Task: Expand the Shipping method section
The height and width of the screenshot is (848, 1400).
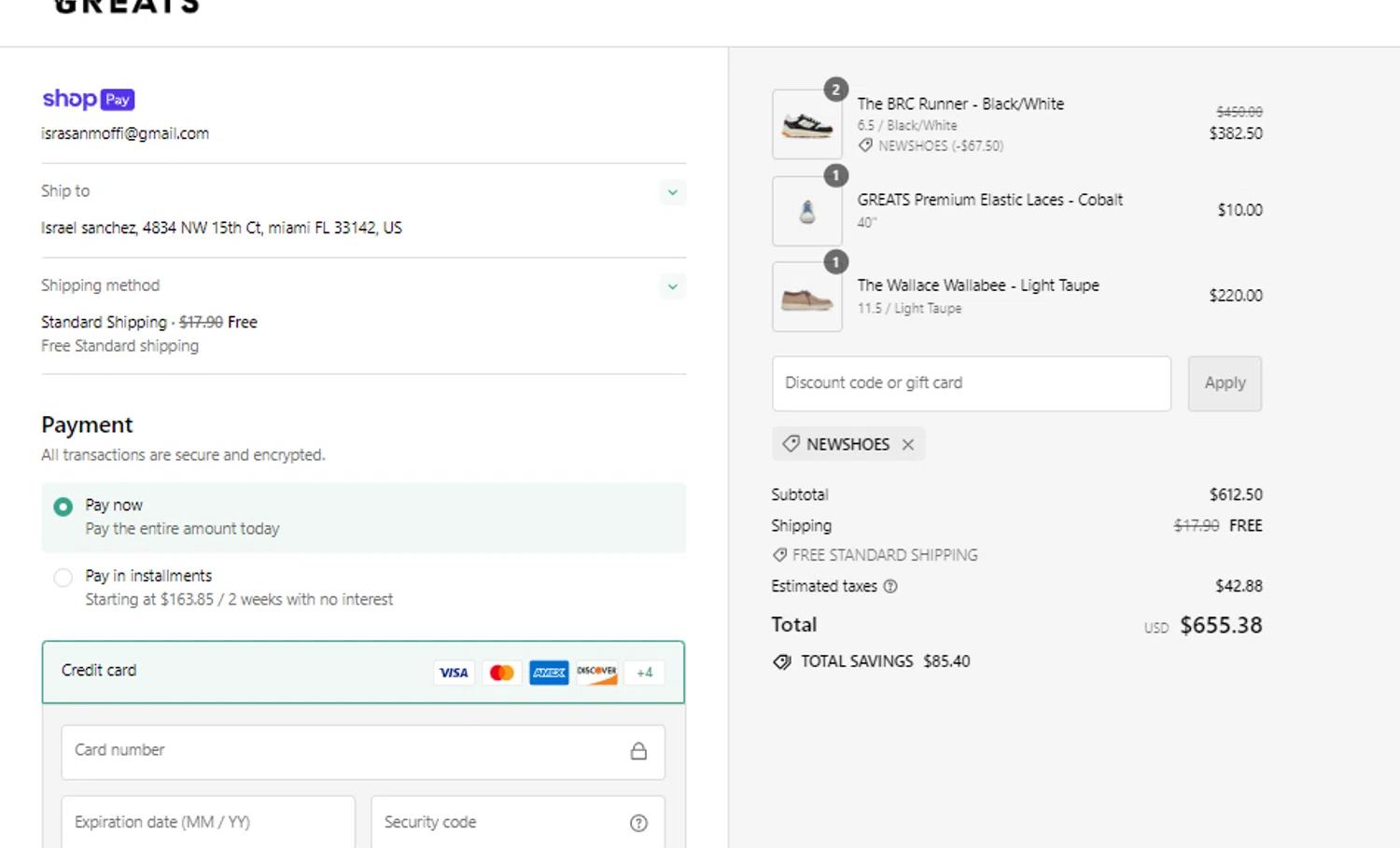Action: (672, 286)
